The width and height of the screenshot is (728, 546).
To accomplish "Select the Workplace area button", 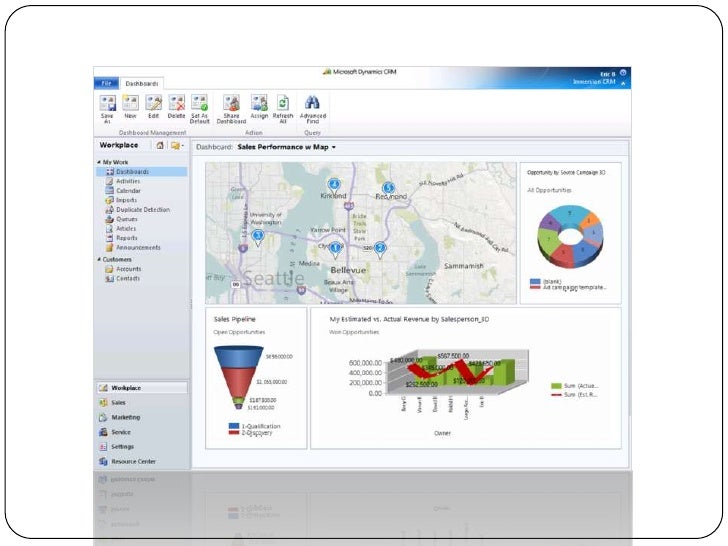I will 142,388.
